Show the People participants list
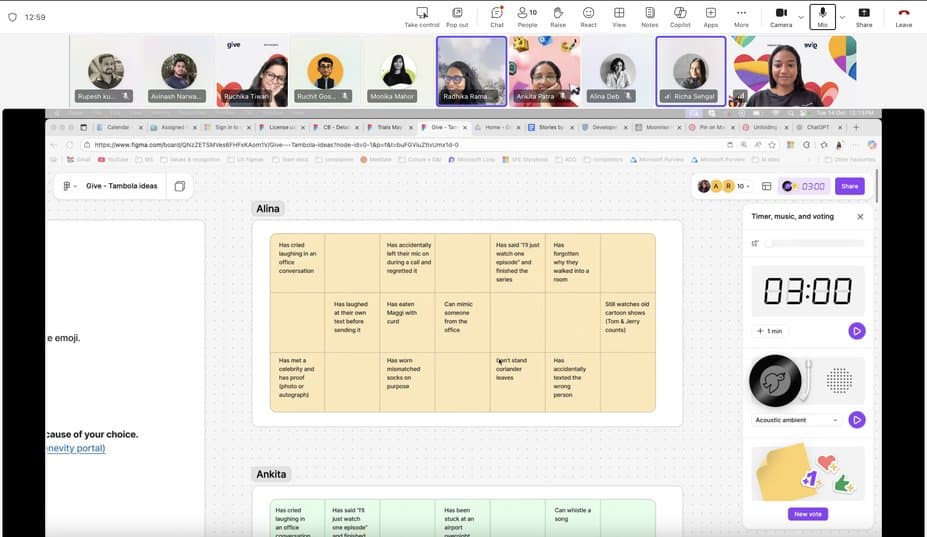The height and width of the screenshot is (537, 927). click(x=527, y=17)
